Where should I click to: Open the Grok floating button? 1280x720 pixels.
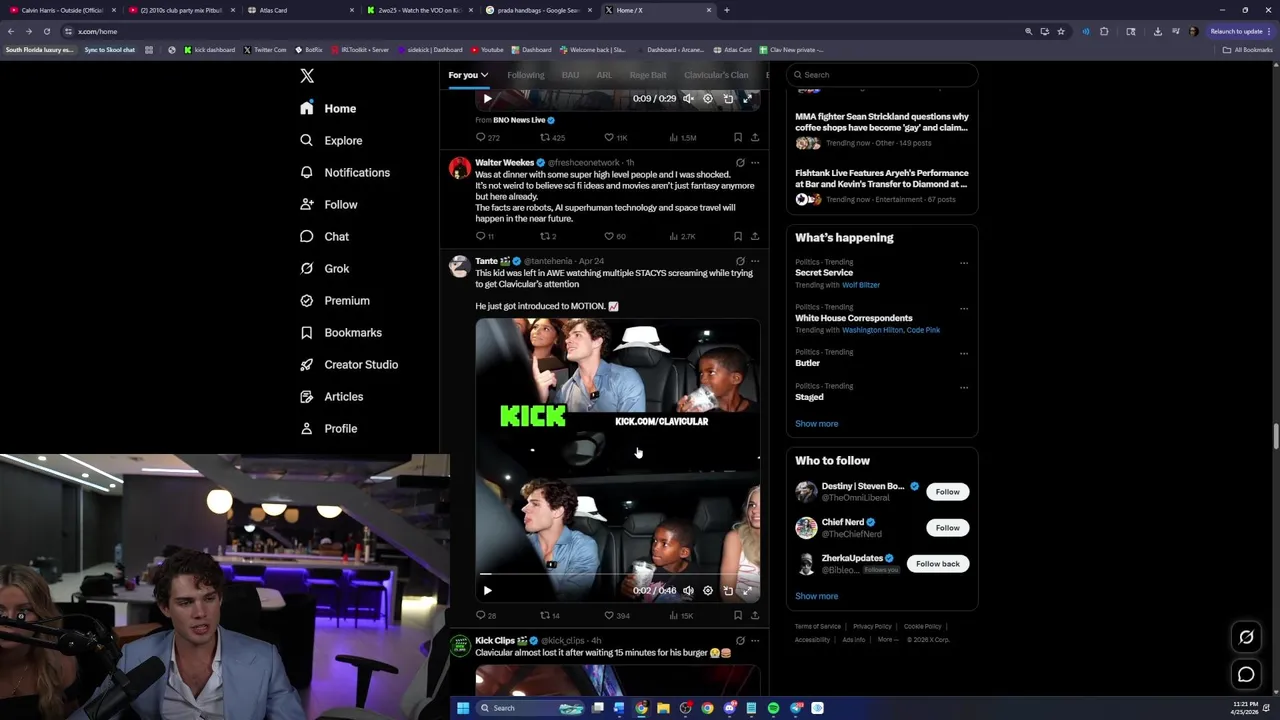(x=1246, y=637)
